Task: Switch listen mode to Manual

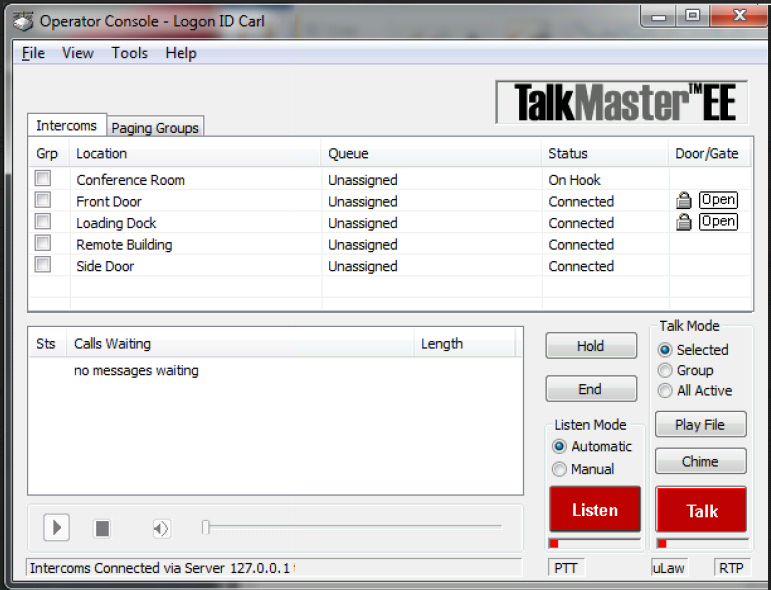Action: pyautogui.click(x=560, y=469)
